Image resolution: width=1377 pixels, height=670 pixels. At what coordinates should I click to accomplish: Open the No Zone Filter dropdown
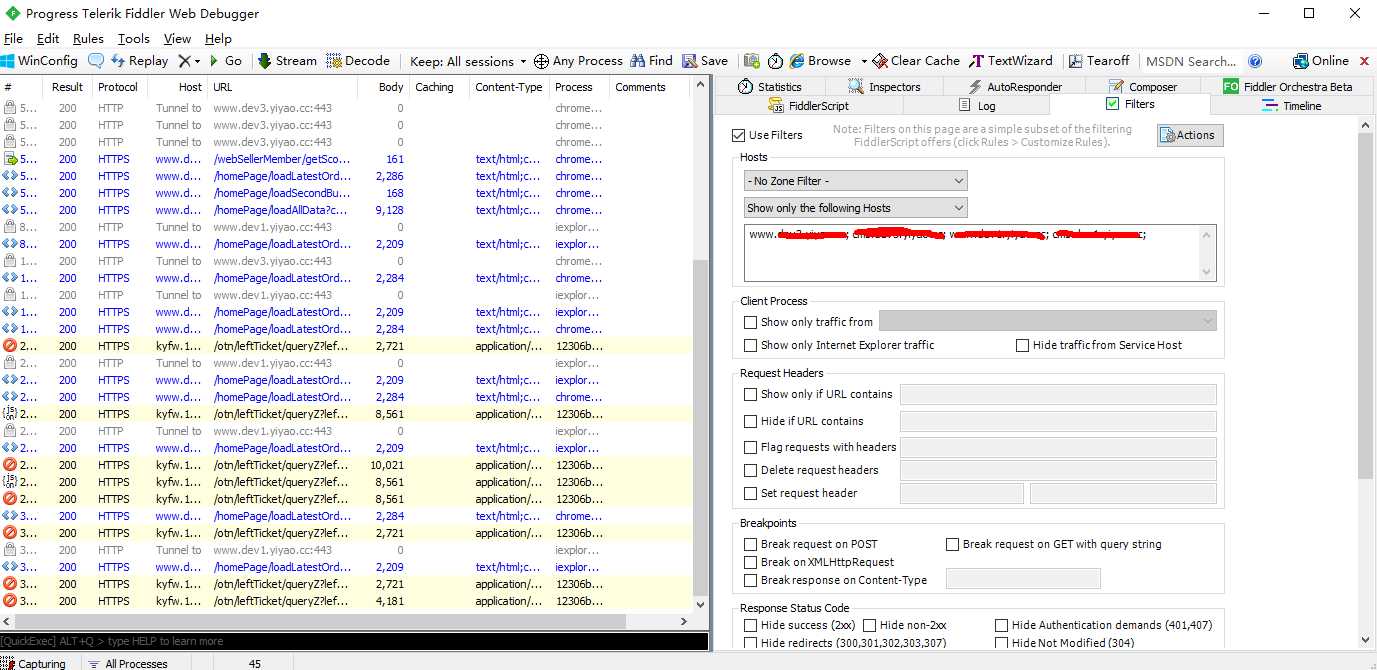click(x=856, y=181)
